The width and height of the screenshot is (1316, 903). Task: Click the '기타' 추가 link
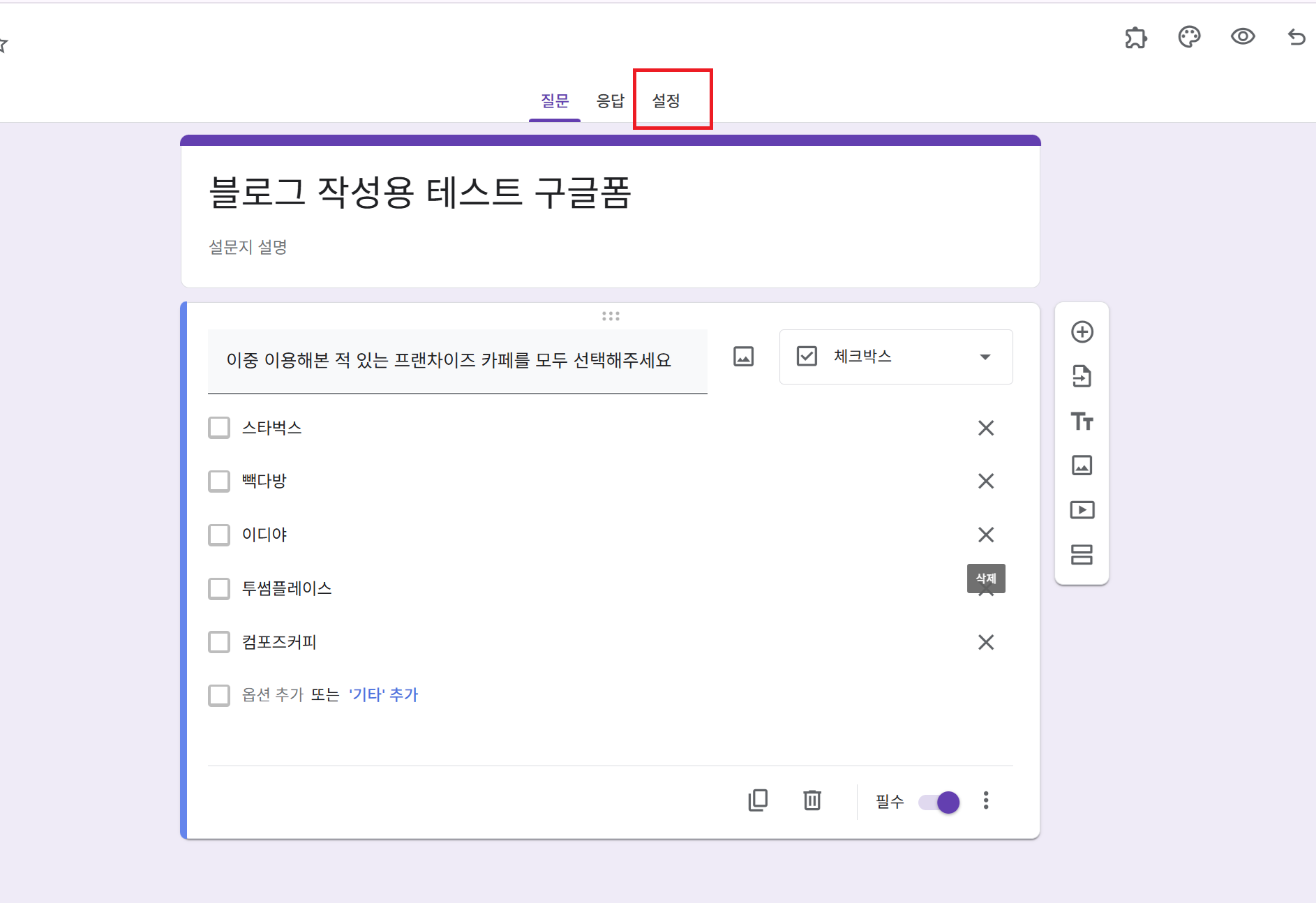coord(383,695)
